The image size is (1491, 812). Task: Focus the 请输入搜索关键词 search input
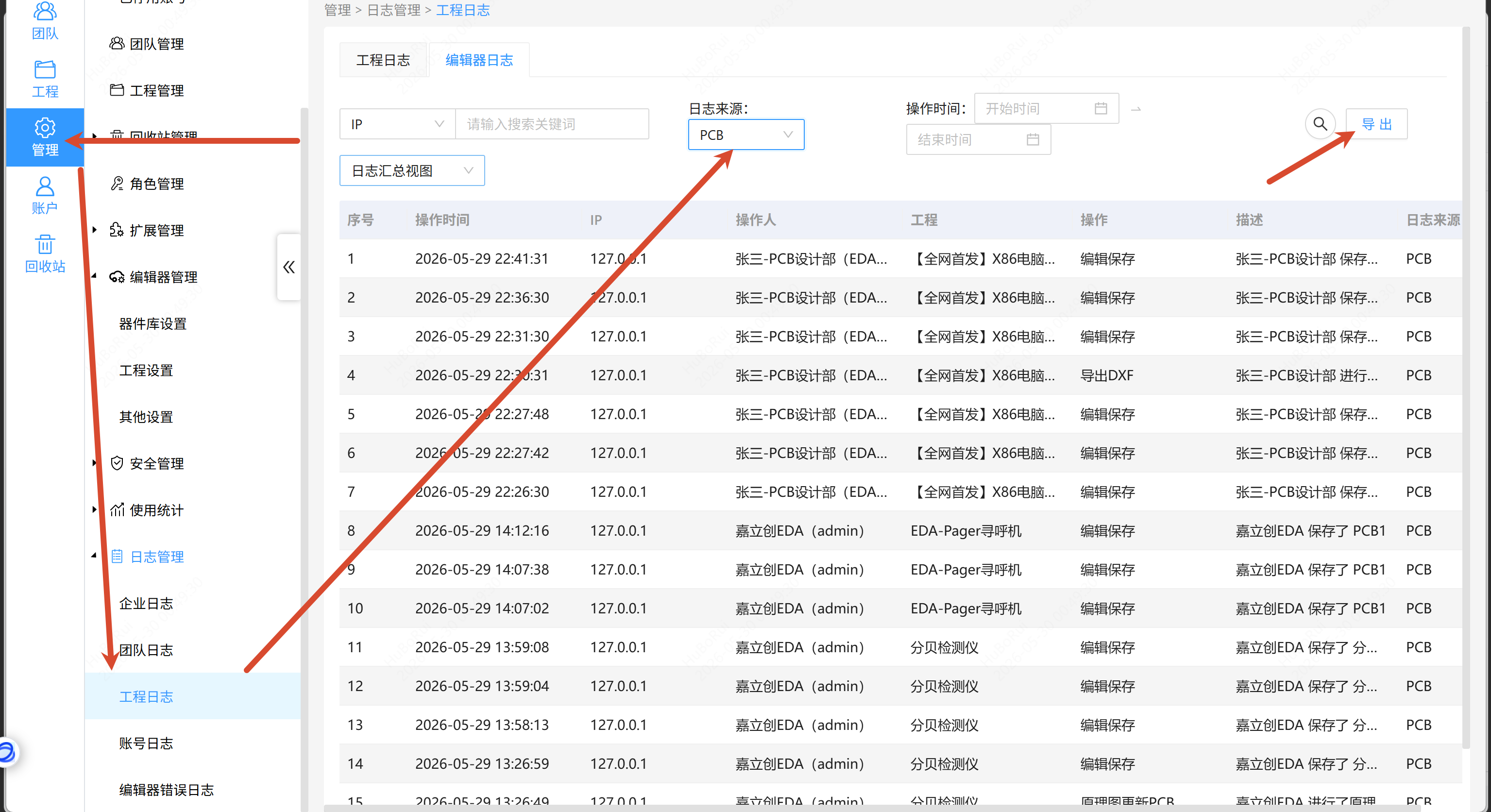click(552, 124)
